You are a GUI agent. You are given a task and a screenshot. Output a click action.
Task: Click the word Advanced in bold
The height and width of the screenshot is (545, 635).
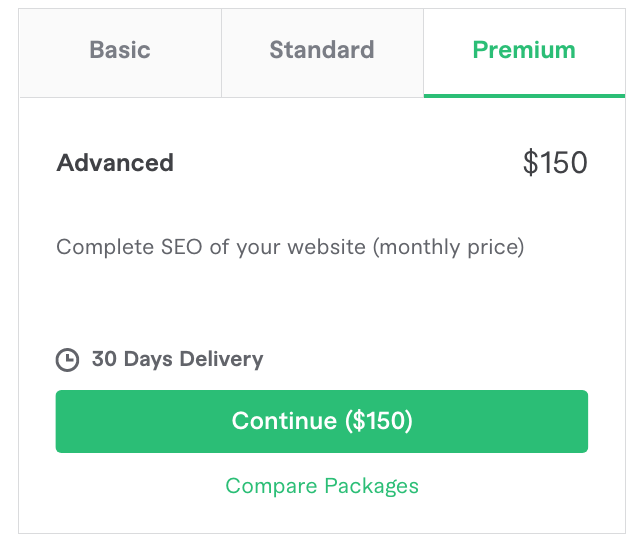tap(115, 163)
